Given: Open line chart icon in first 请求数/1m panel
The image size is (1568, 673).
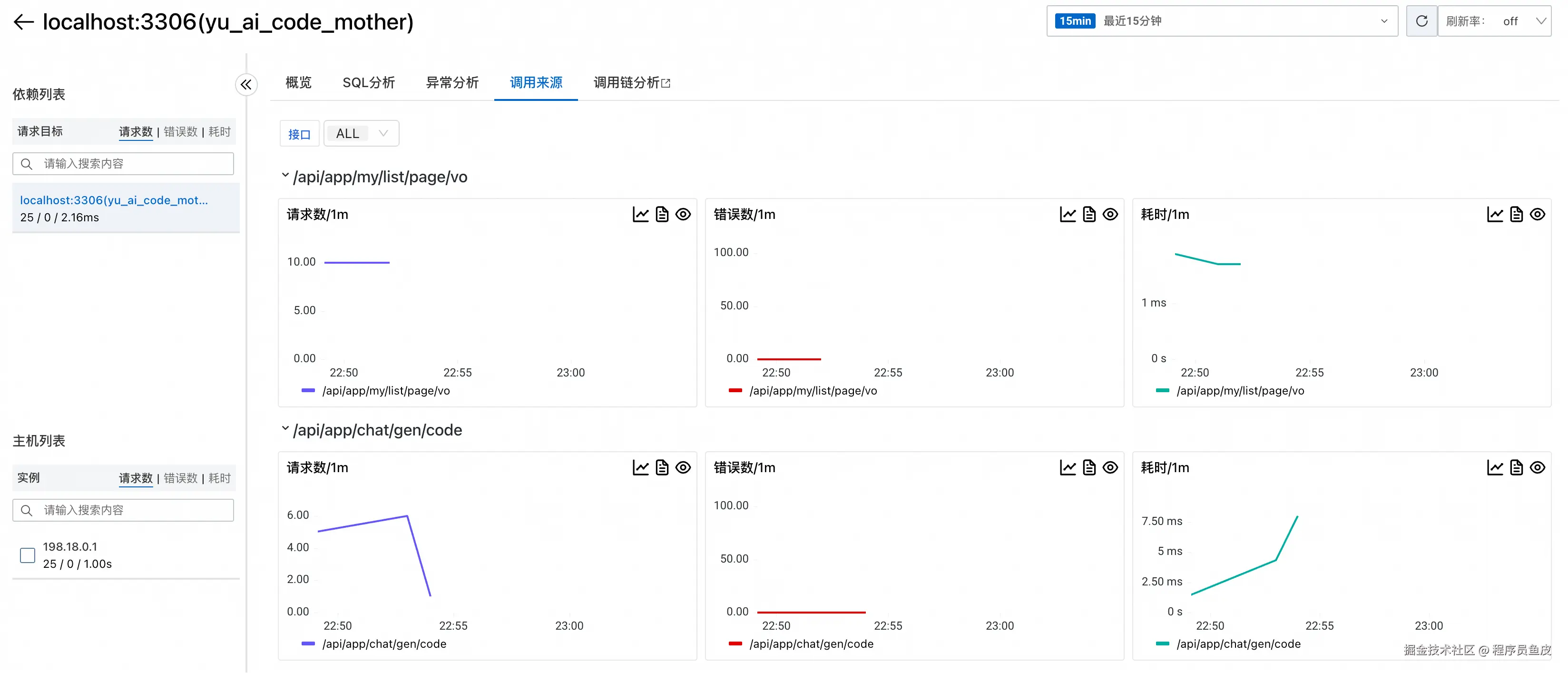Looking at the screenshot, I should click(640, 214).
